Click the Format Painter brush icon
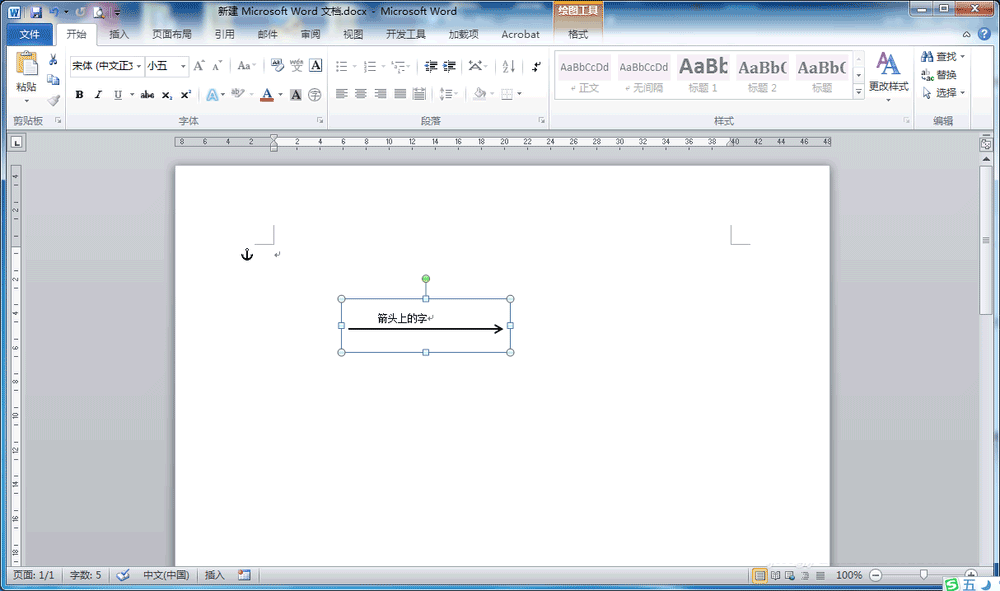The image size is (1000, 591). pos(53,98)
